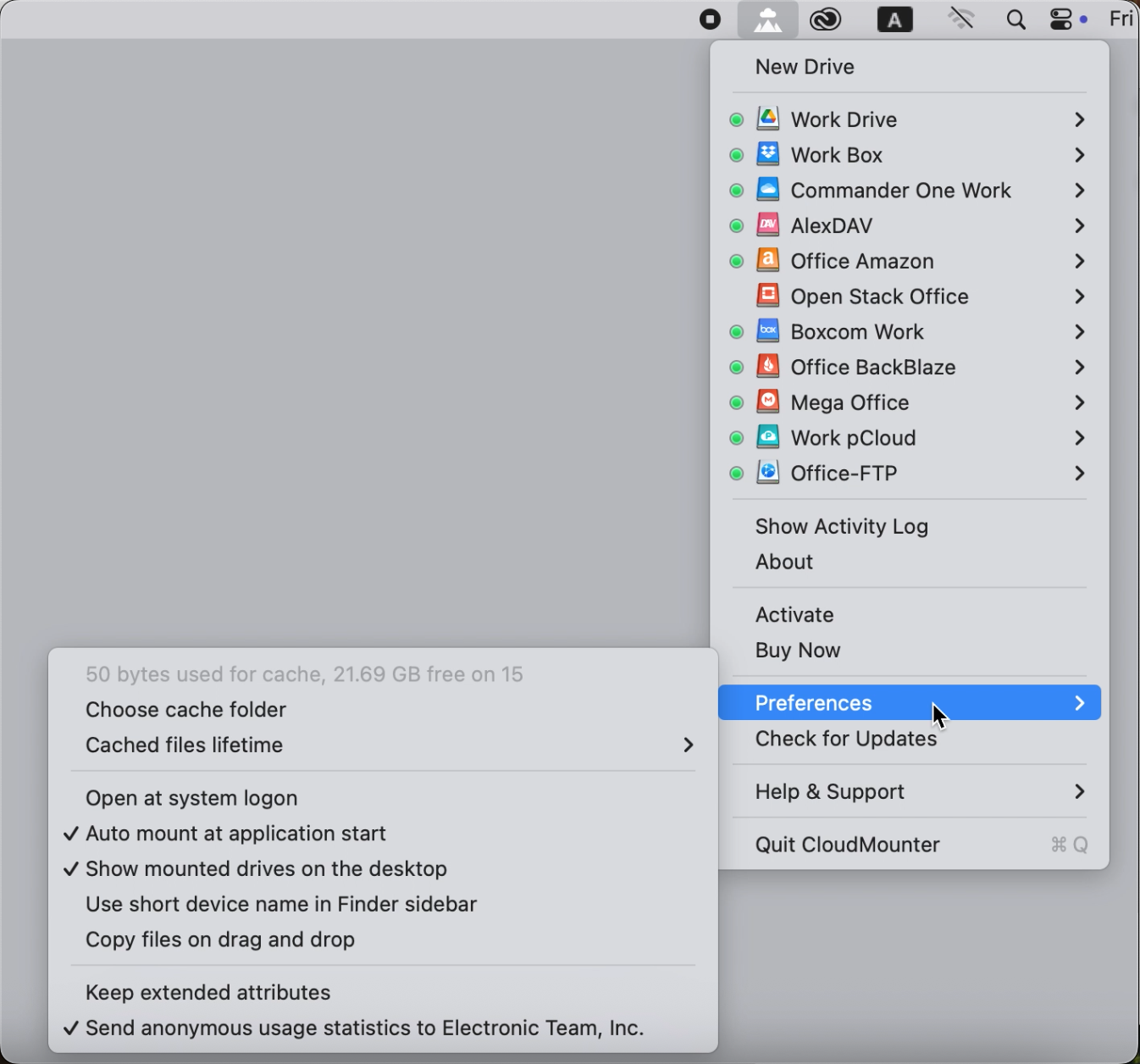Disable Auto mount at application start
This screenshot has width=1140, height=1064.
click(x=384, y=834)
